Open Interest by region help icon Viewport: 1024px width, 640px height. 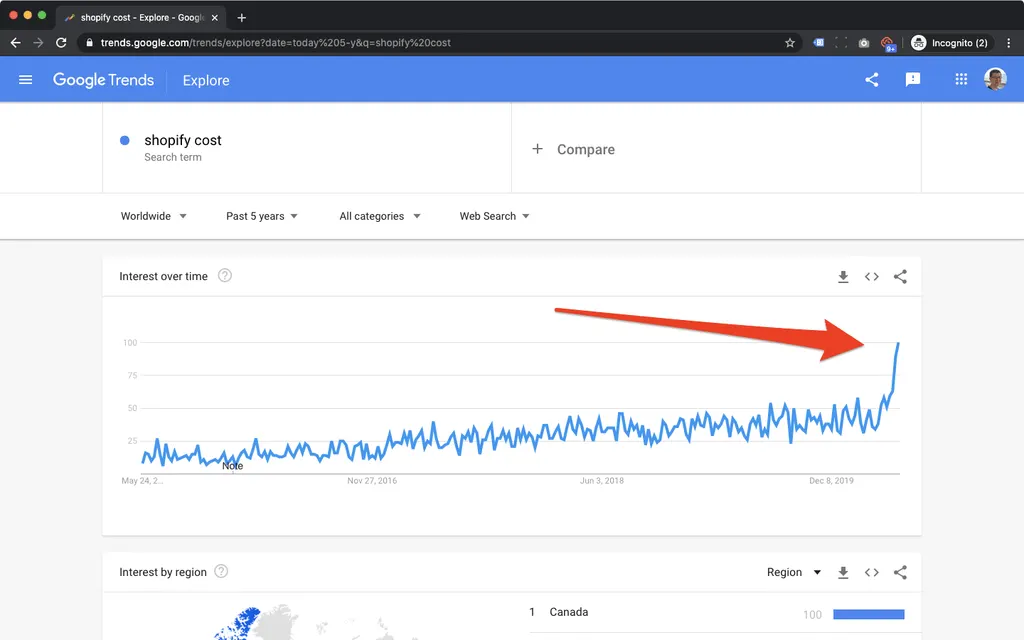coord(221,571)
